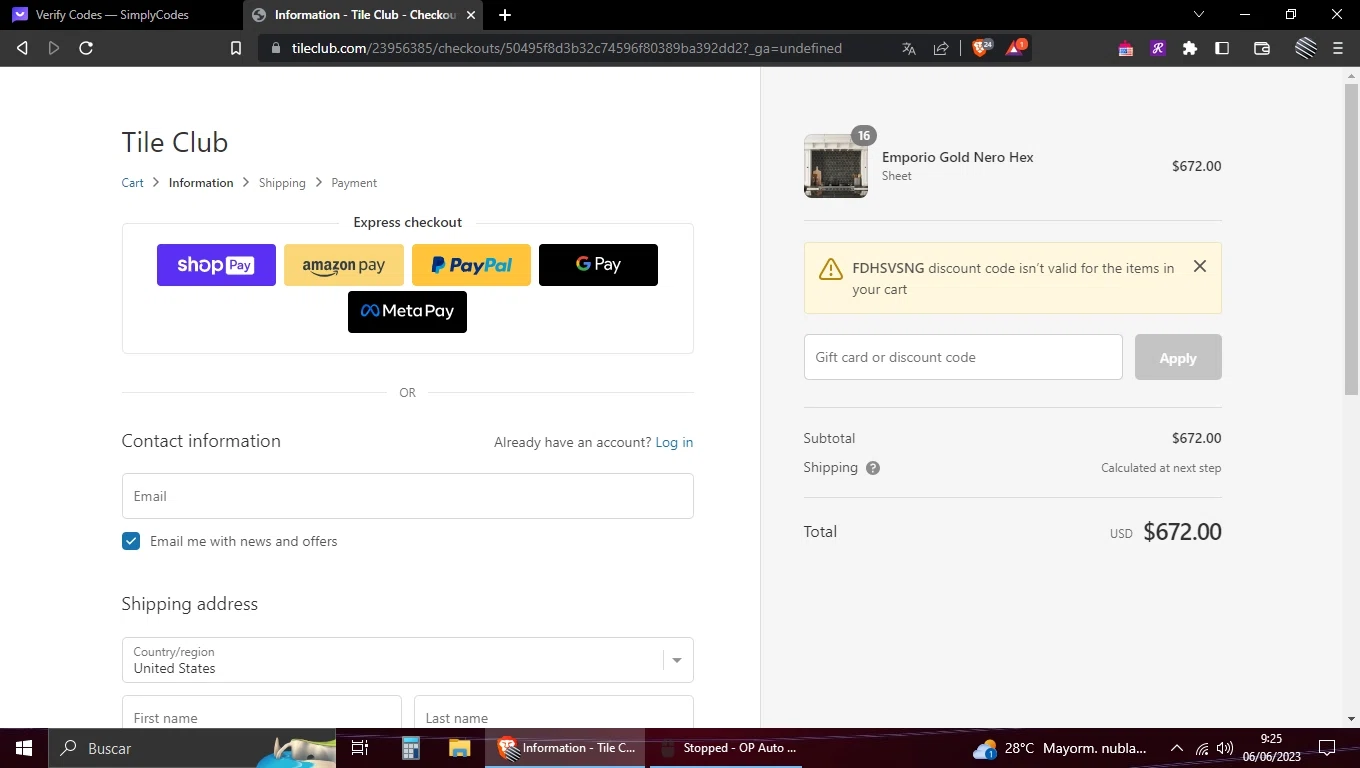
Task: Pay with Shop Pay button
Action: pyautogui.click(x=216, y=265)
